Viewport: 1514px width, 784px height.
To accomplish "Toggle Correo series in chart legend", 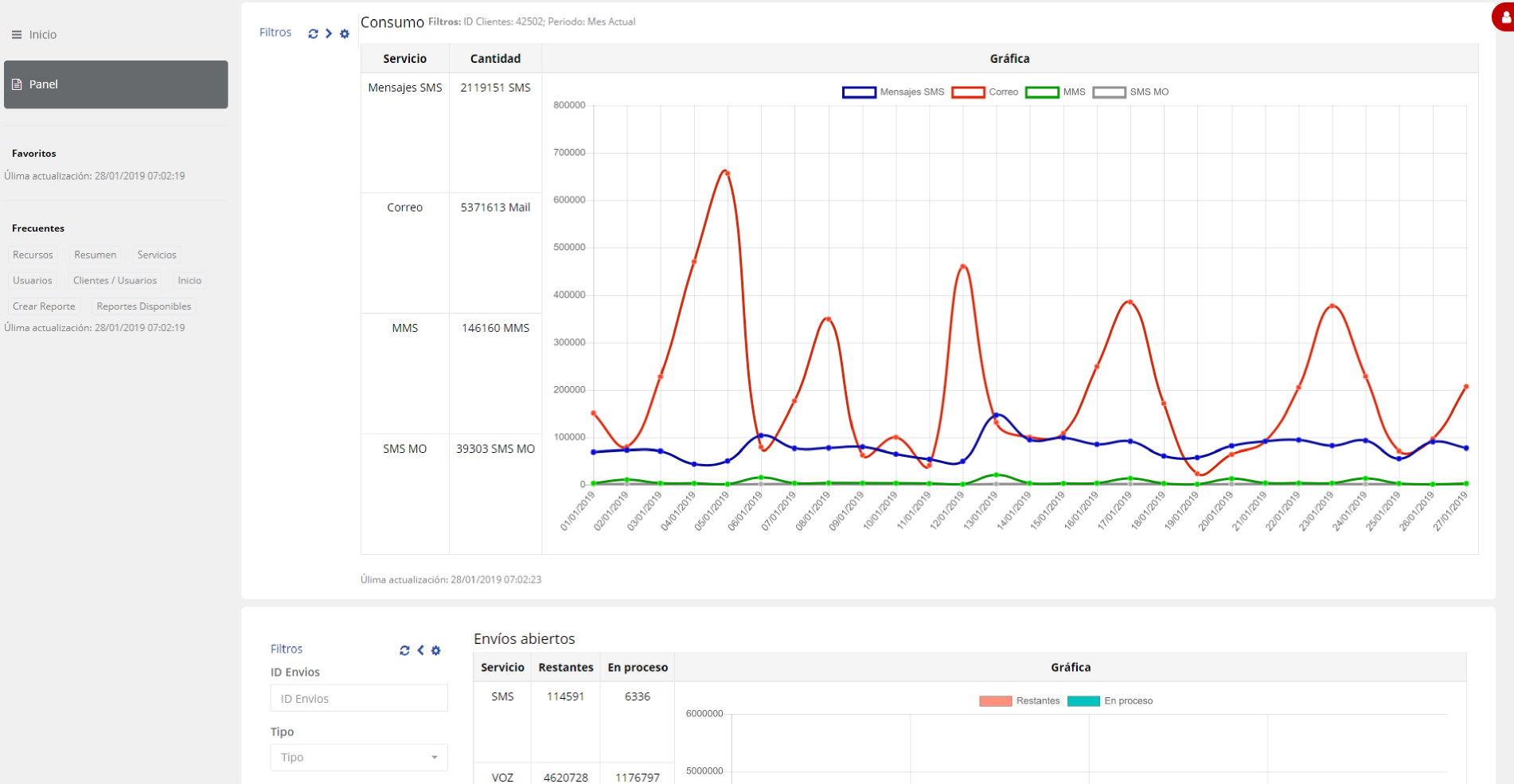I will [x=985, y=92].
